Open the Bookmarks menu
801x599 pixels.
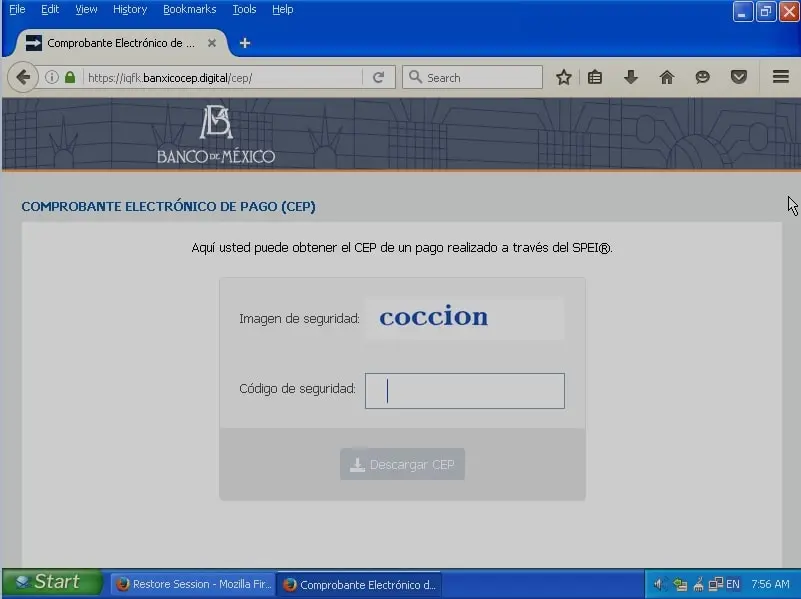(190, 9)
